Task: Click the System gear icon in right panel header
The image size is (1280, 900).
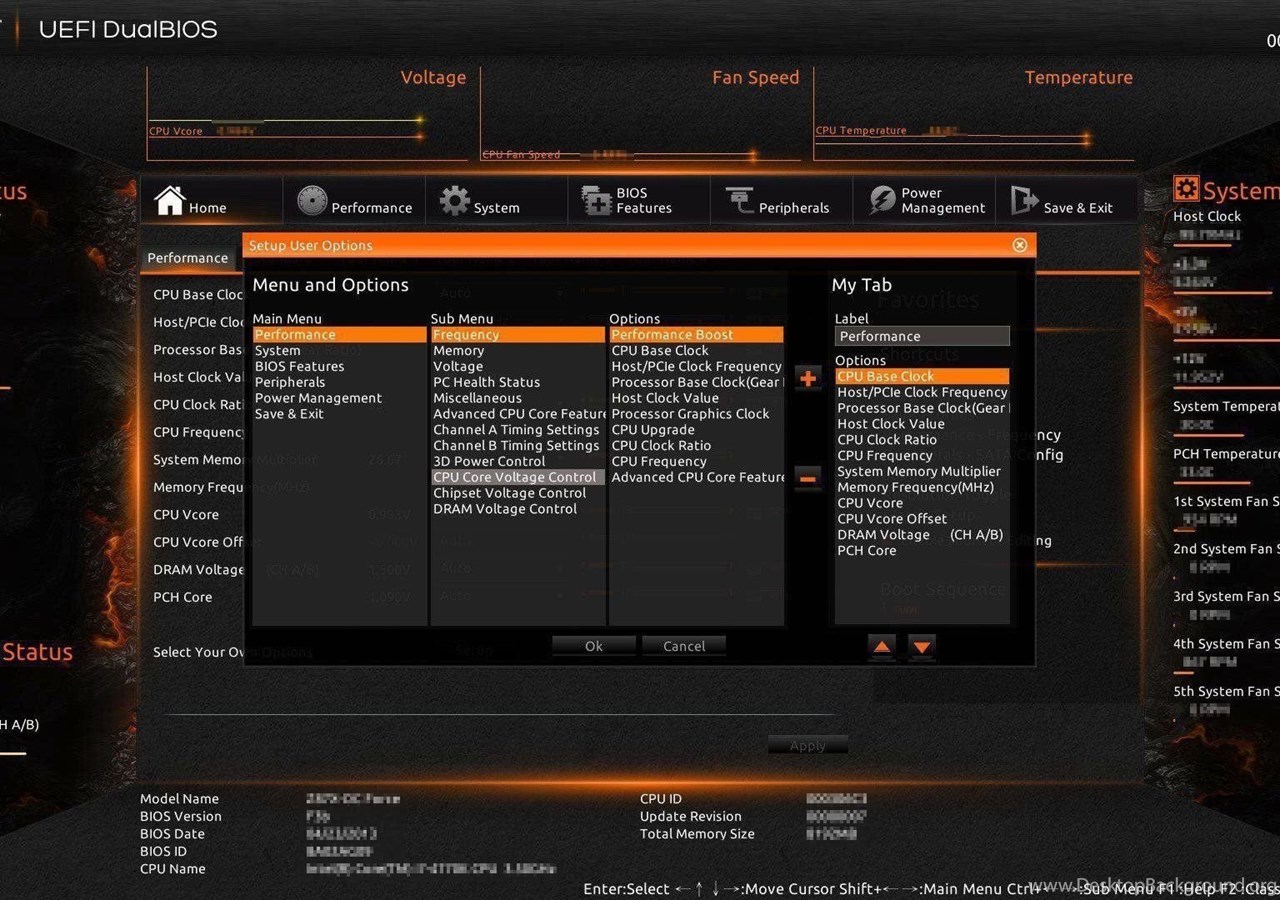Action: point(1186,190)
